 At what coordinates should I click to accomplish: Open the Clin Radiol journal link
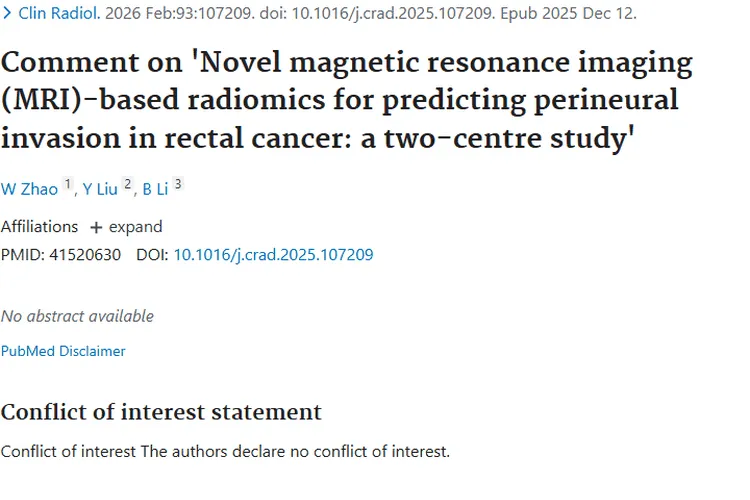[53, 14]
